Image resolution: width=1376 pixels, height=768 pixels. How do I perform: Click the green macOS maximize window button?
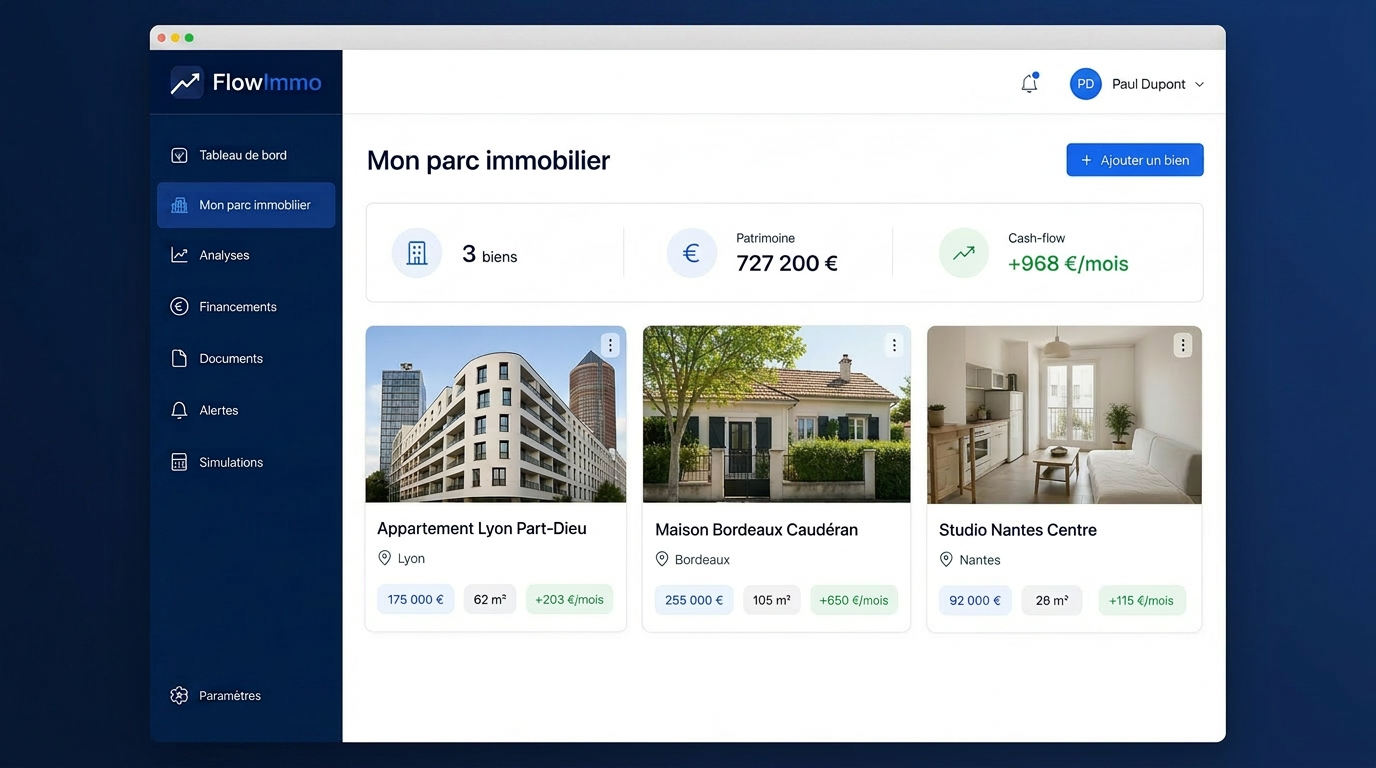click(x=189, y=38)
